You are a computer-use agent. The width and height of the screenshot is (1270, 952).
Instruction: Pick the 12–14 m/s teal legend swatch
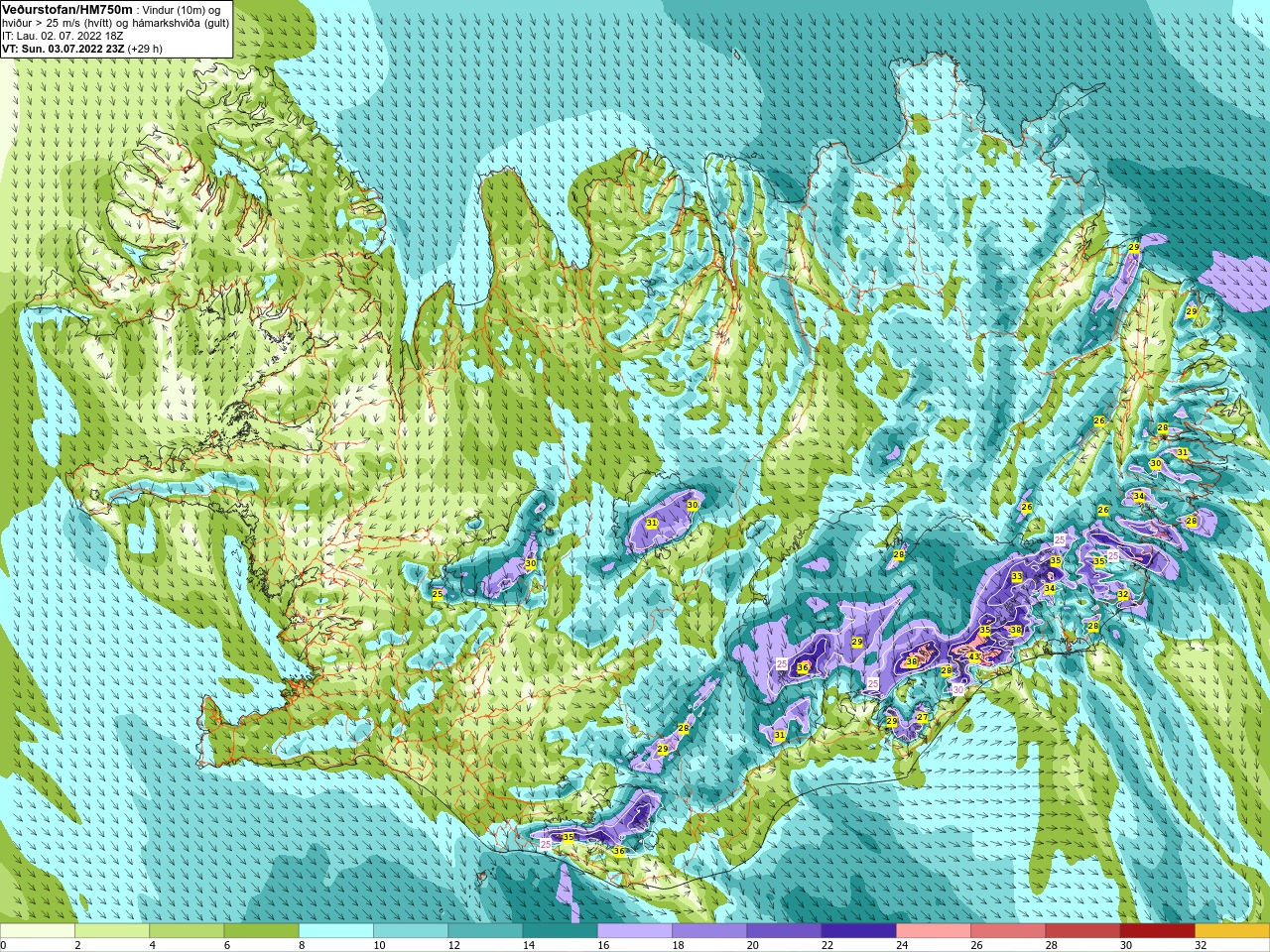coord(485,931)
